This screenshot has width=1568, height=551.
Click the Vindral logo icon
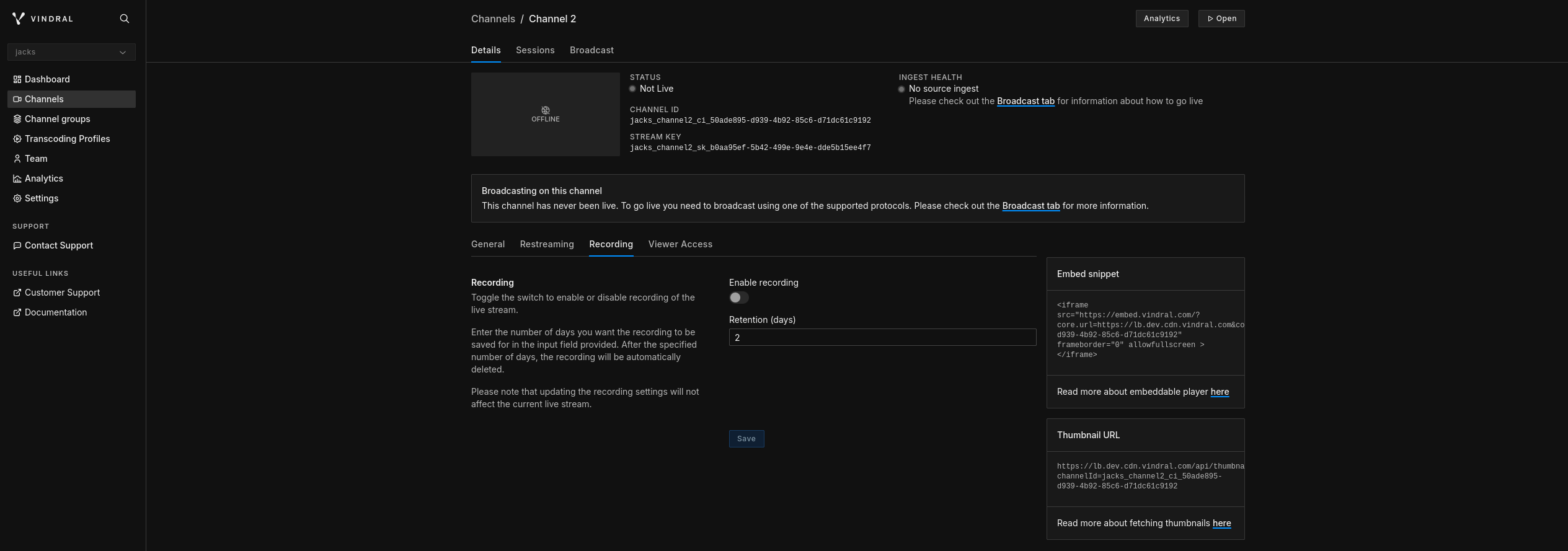click(19, 19)
